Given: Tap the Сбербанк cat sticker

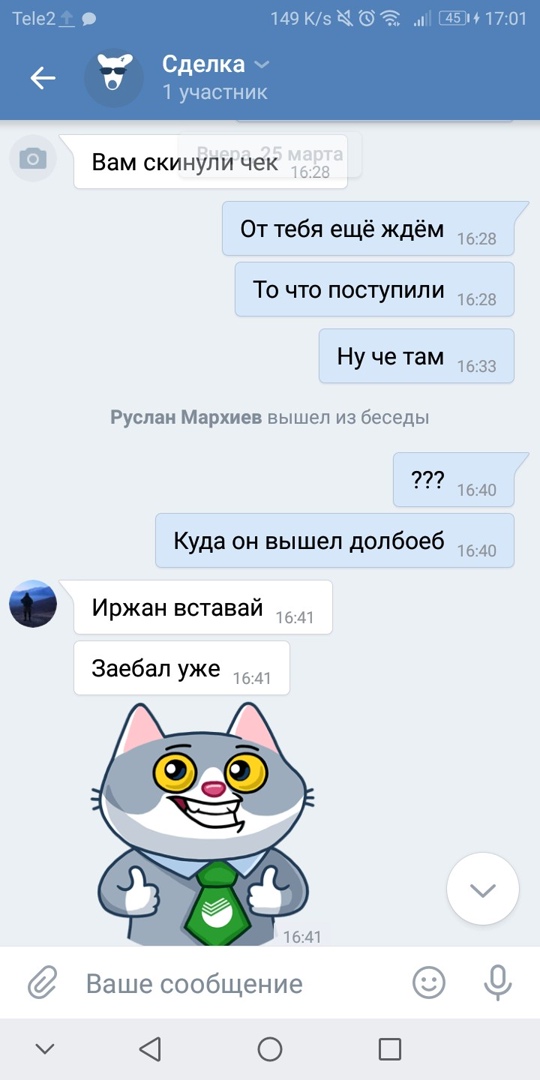Looking at the screenshot, I should pyautogui.click(x=203, y=824).
